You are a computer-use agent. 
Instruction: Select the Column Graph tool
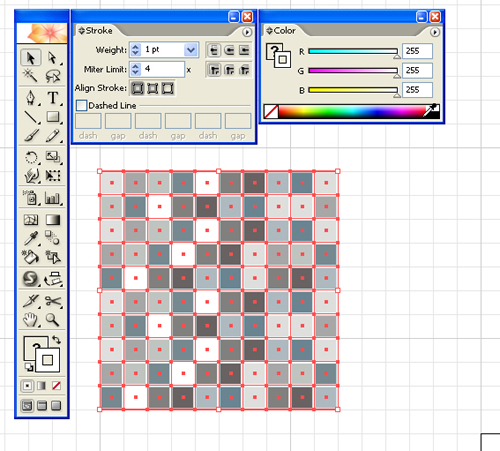click(52, 198)
